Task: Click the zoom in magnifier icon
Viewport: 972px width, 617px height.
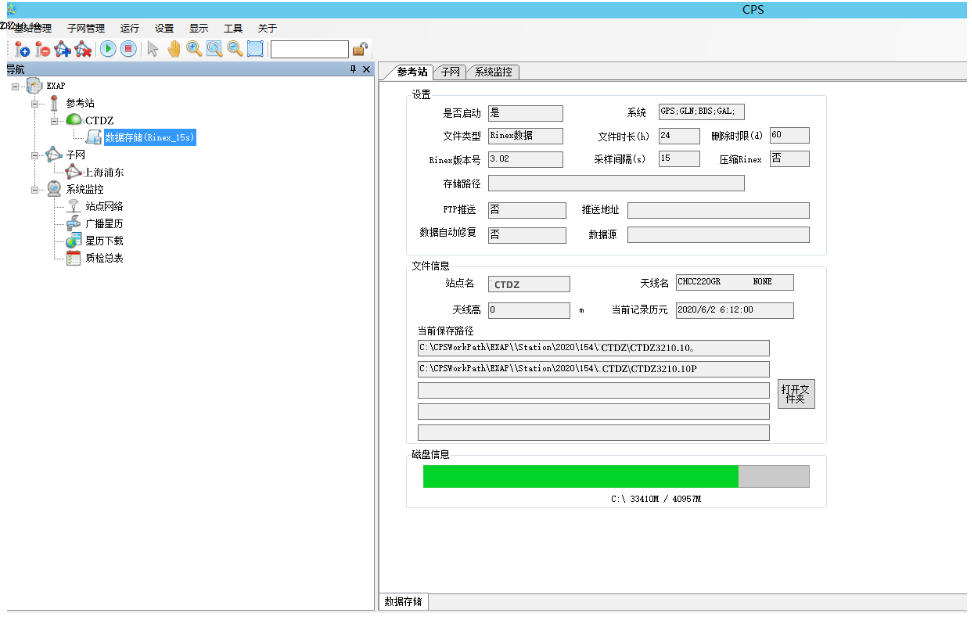Action: click(x=194, y=49)
